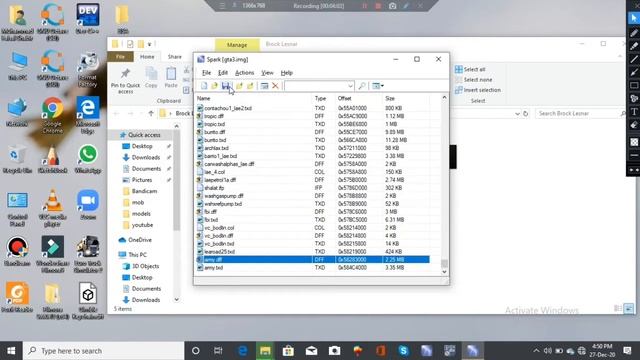
Task: Click the Spark toolbar icon right of Save
Action: [x=239, y=86]
